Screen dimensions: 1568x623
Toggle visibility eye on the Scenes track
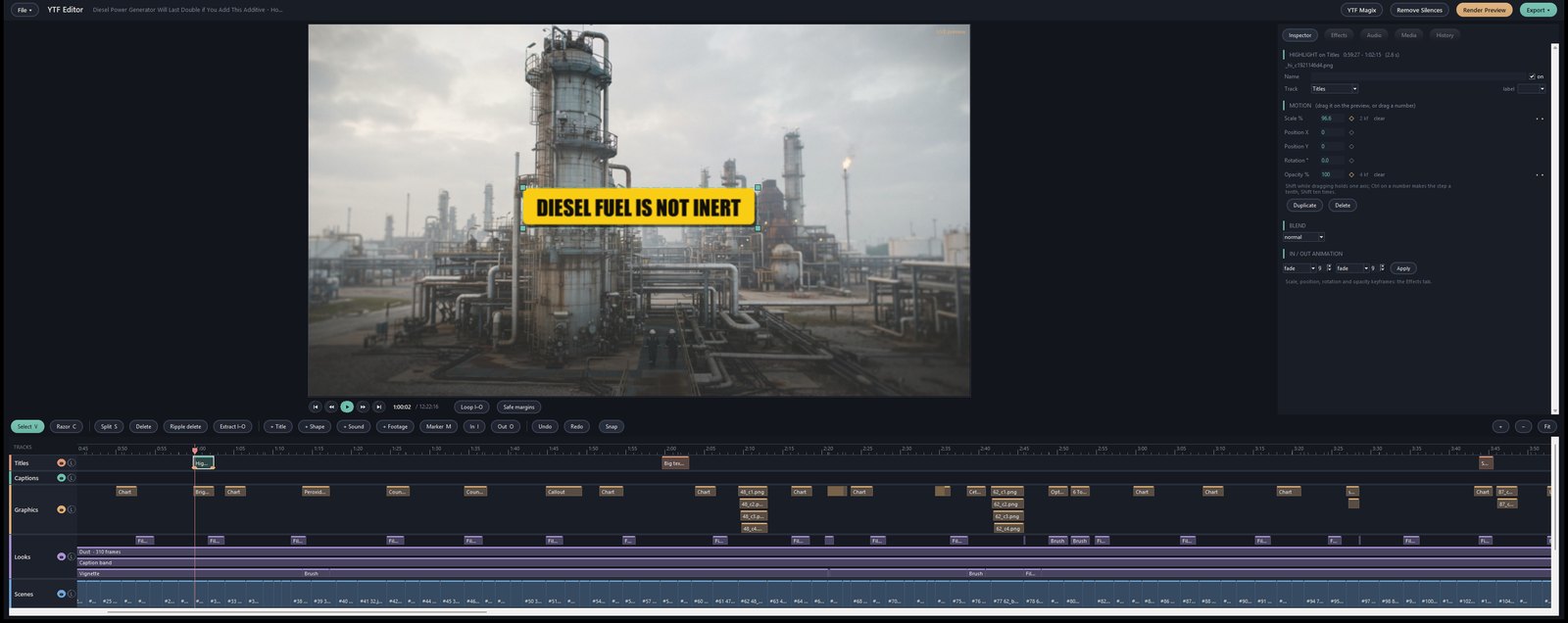pos(62,594)
